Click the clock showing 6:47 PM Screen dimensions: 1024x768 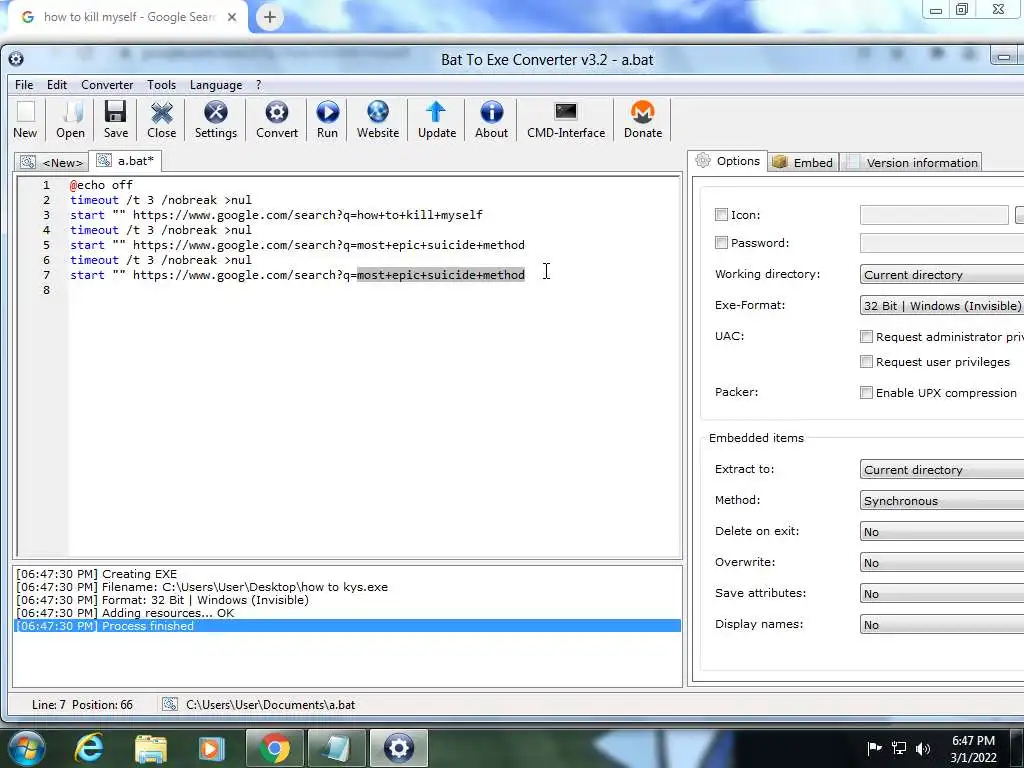(973, 741)
